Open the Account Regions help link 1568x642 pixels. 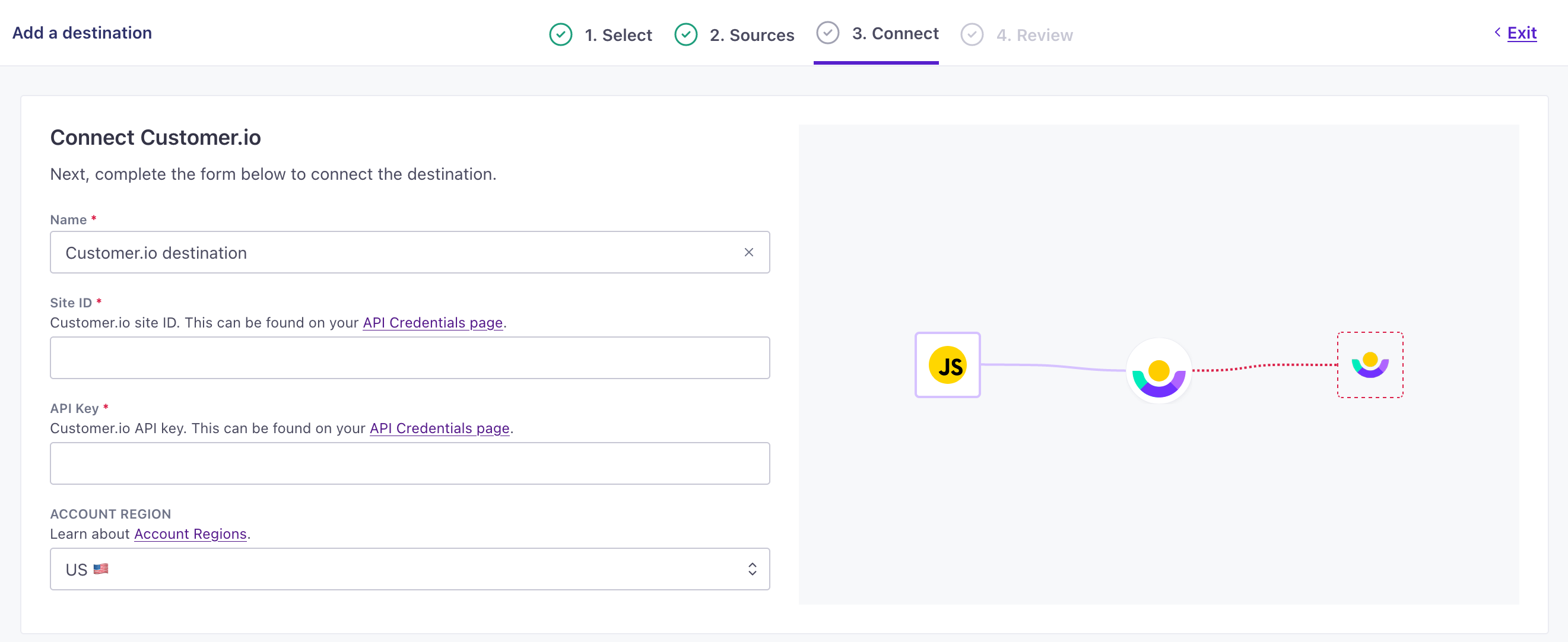[x=191, y=534]
